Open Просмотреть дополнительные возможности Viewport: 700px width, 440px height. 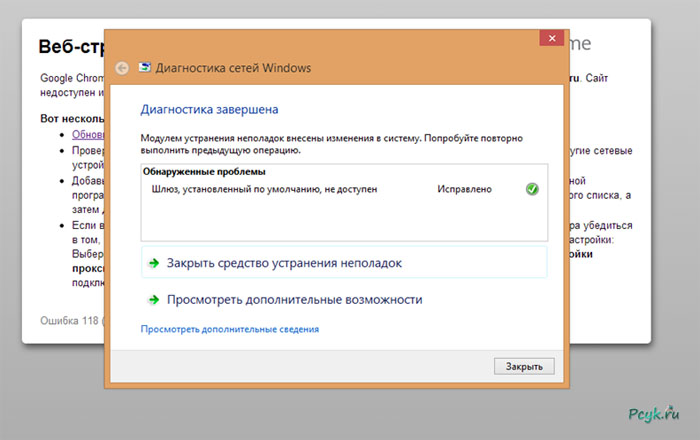pos(295,300)
